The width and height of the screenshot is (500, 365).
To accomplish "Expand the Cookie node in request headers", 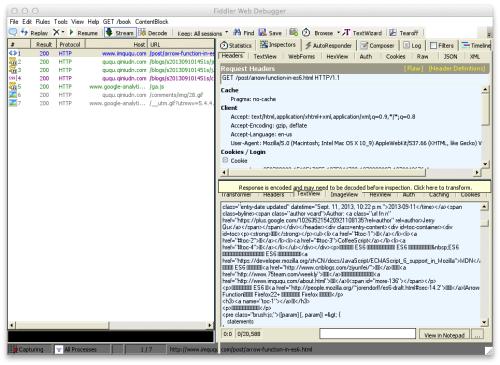I will pos(225,160).
